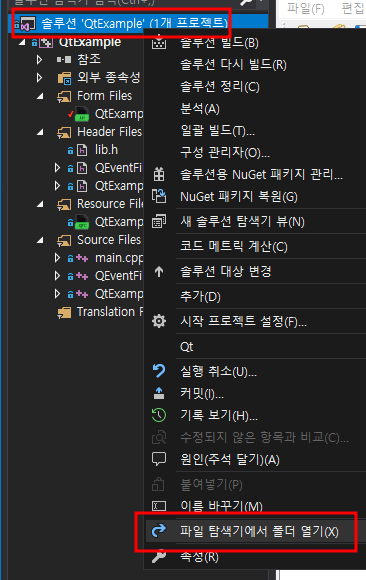Image resolution: width=366 pixels, height=580 pixels.
Task: Choose 솔루션 빌드(B) from context menu
Action: (219, 43)
